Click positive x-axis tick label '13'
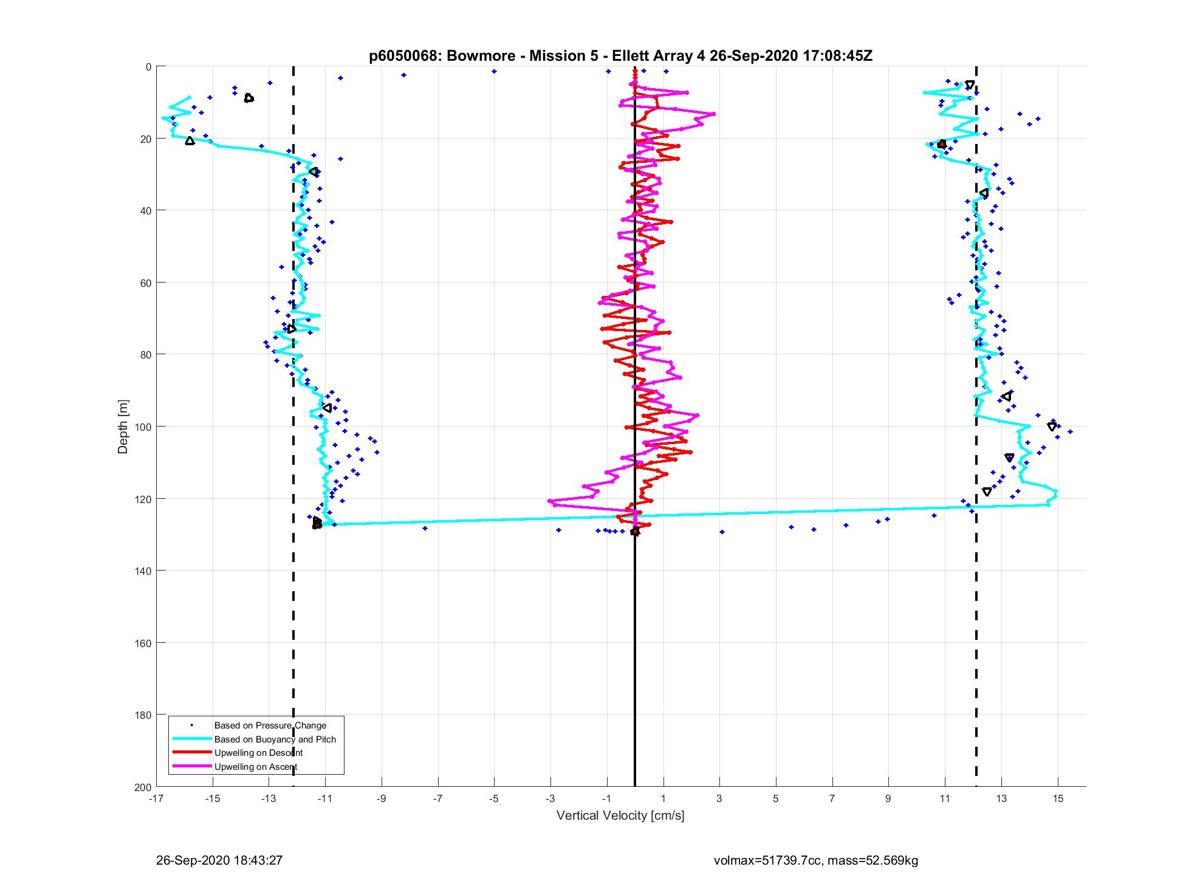 coord(1001,799)
